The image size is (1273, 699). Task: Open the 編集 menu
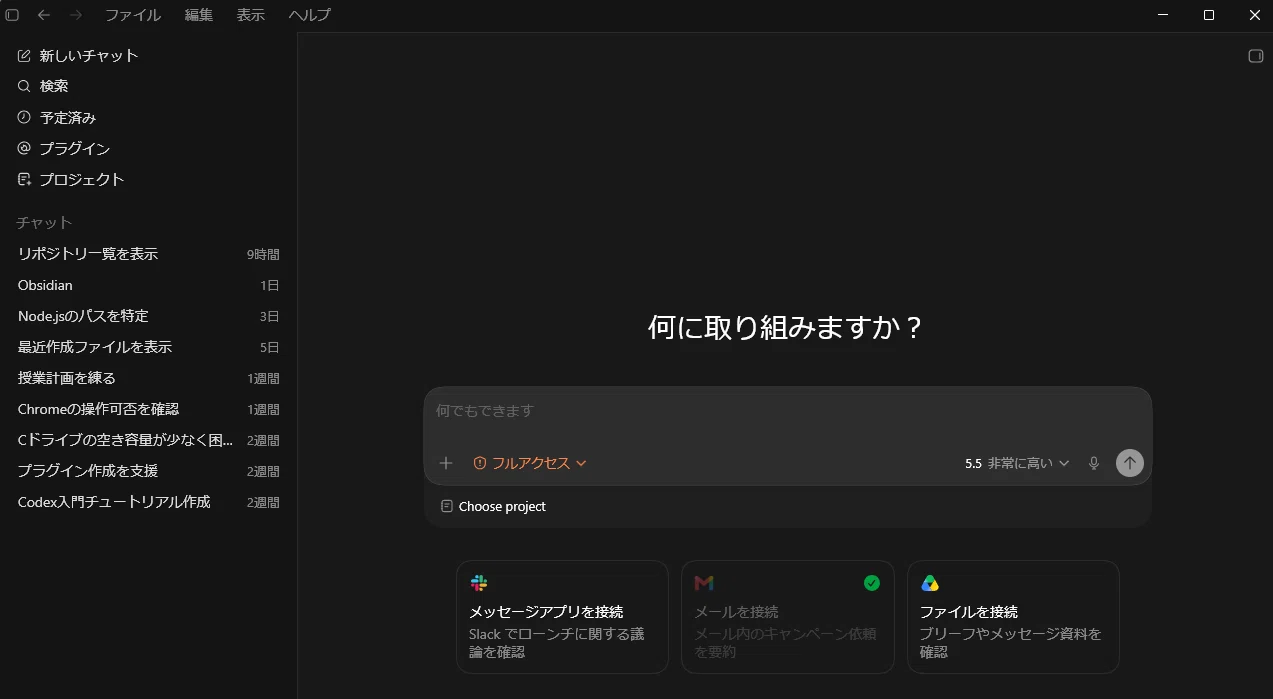point(199,15)
